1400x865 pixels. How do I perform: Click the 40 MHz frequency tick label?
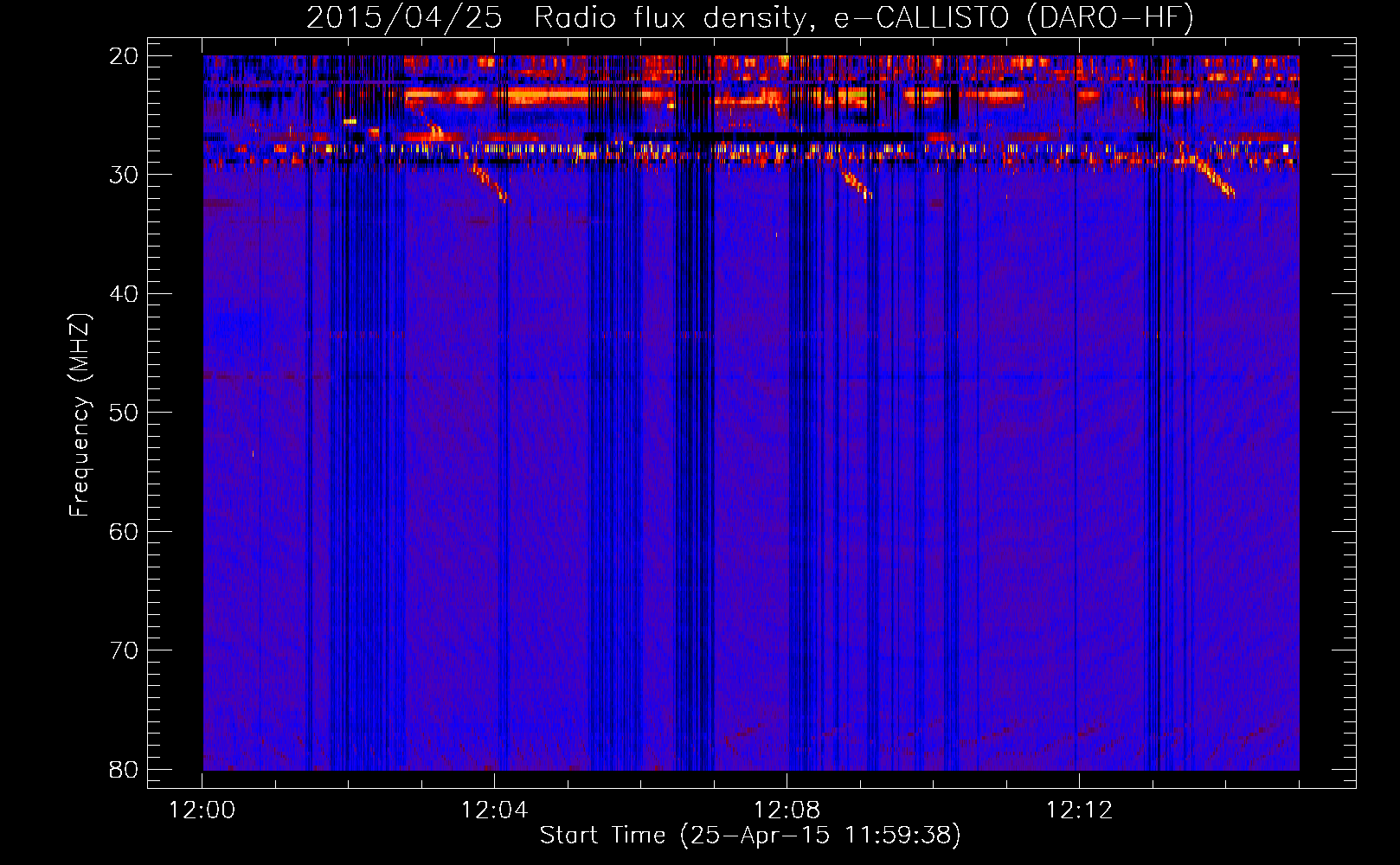[x=124, y=293]
